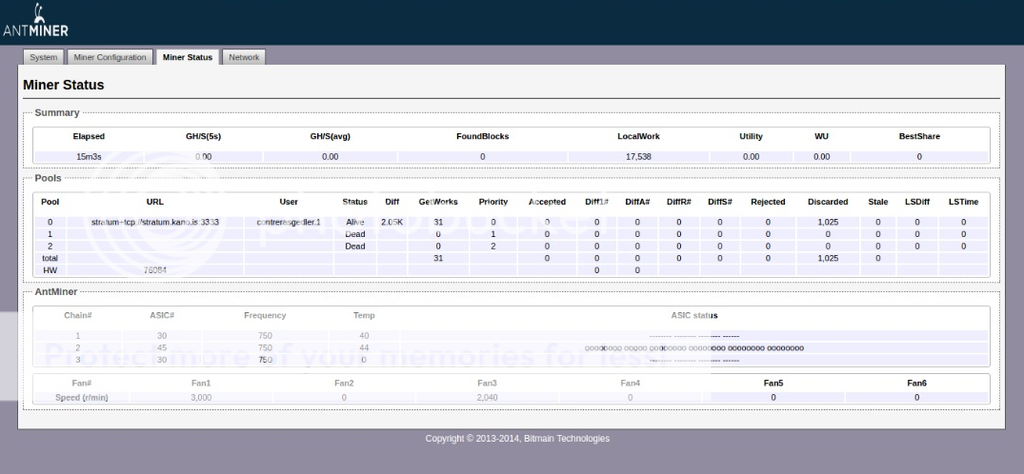This screenshot has height=474, width=1024.
Task: Click the Rejected column header
Action: (x=768, y=202)
